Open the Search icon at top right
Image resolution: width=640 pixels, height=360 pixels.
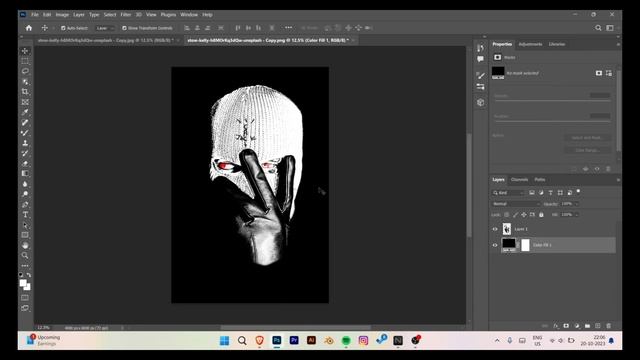click(x=598, y=28)
